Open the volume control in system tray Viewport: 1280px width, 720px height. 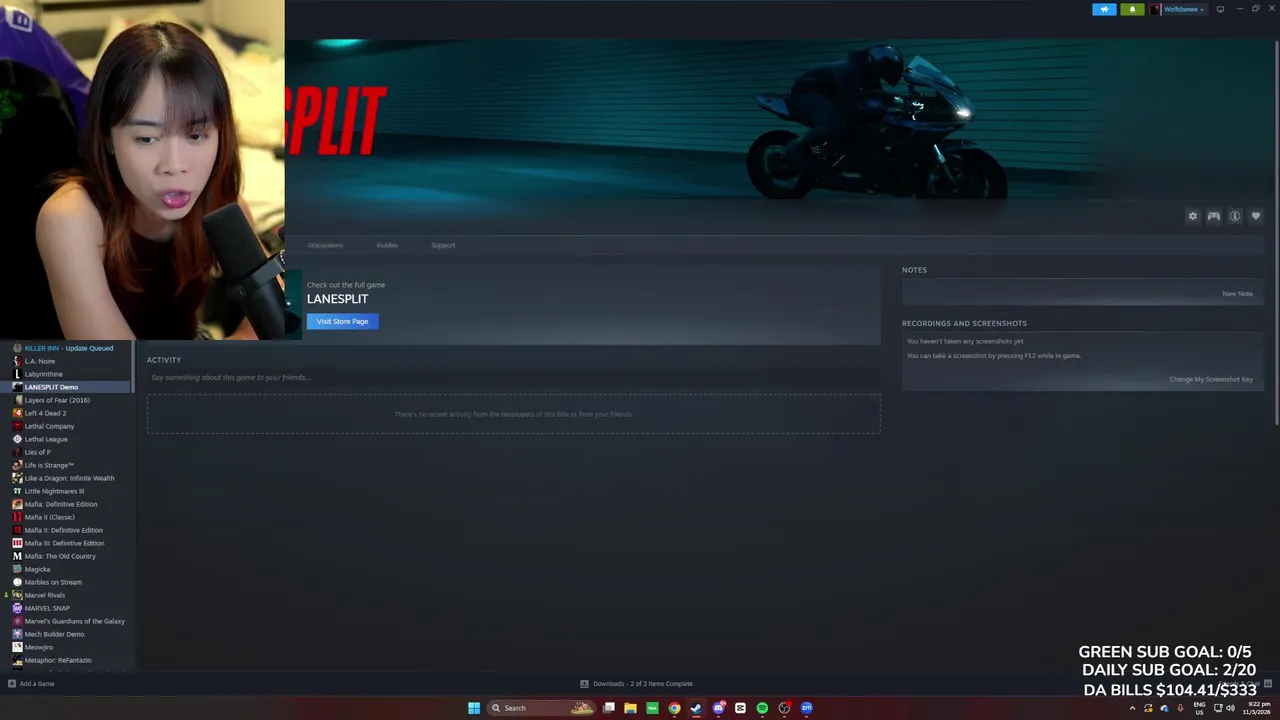pos(1230,708)
